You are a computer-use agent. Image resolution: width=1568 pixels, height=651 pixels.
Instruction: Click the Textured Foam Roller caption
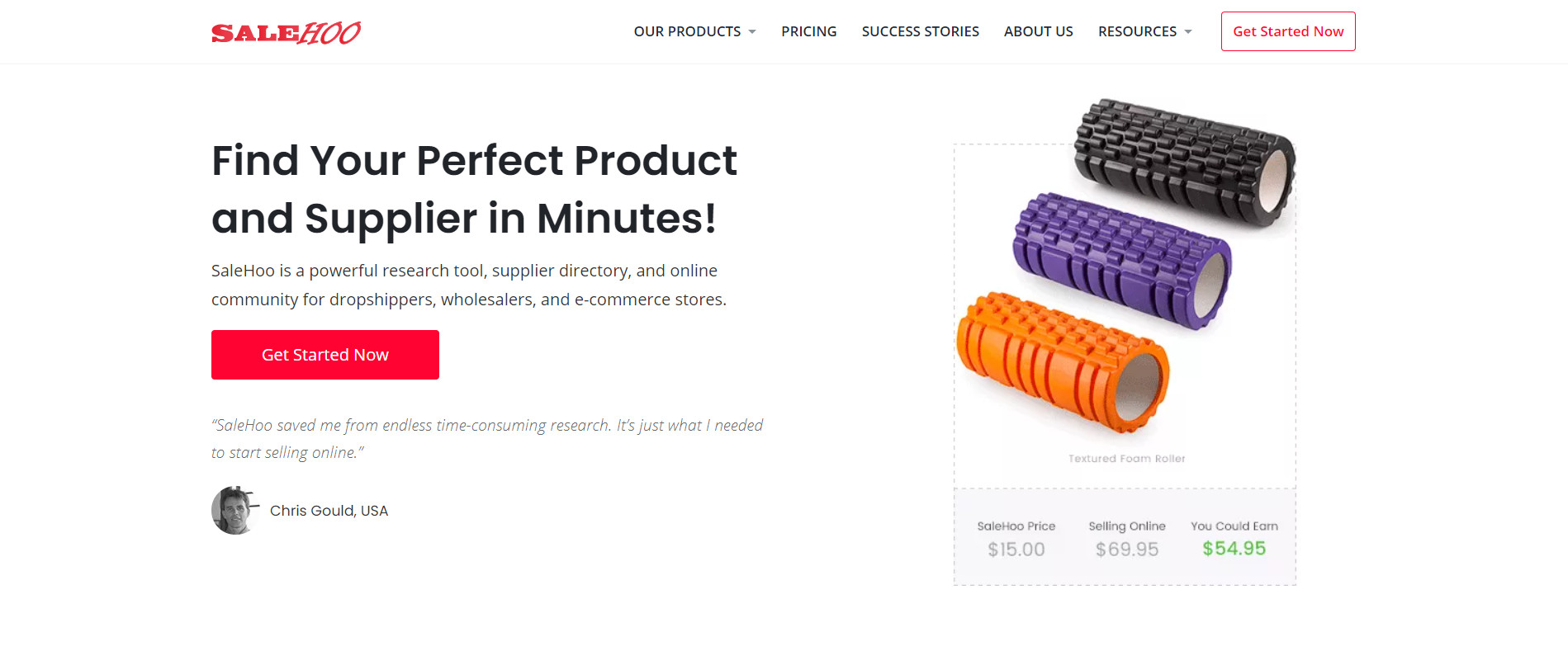click(x=1126, y=459)
